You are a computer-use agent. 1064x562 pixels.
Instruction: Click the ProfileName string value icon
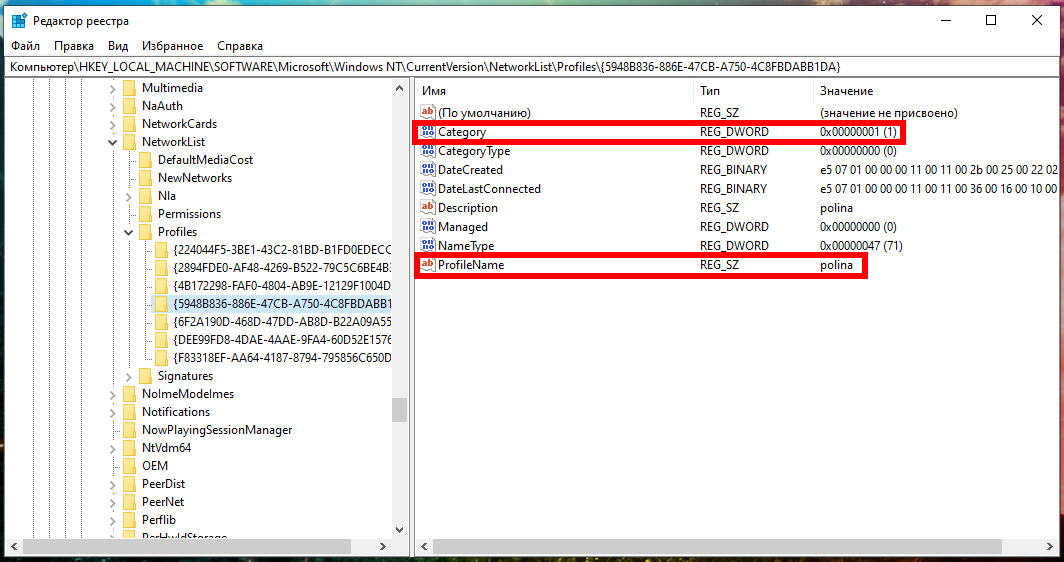(428, 265)
